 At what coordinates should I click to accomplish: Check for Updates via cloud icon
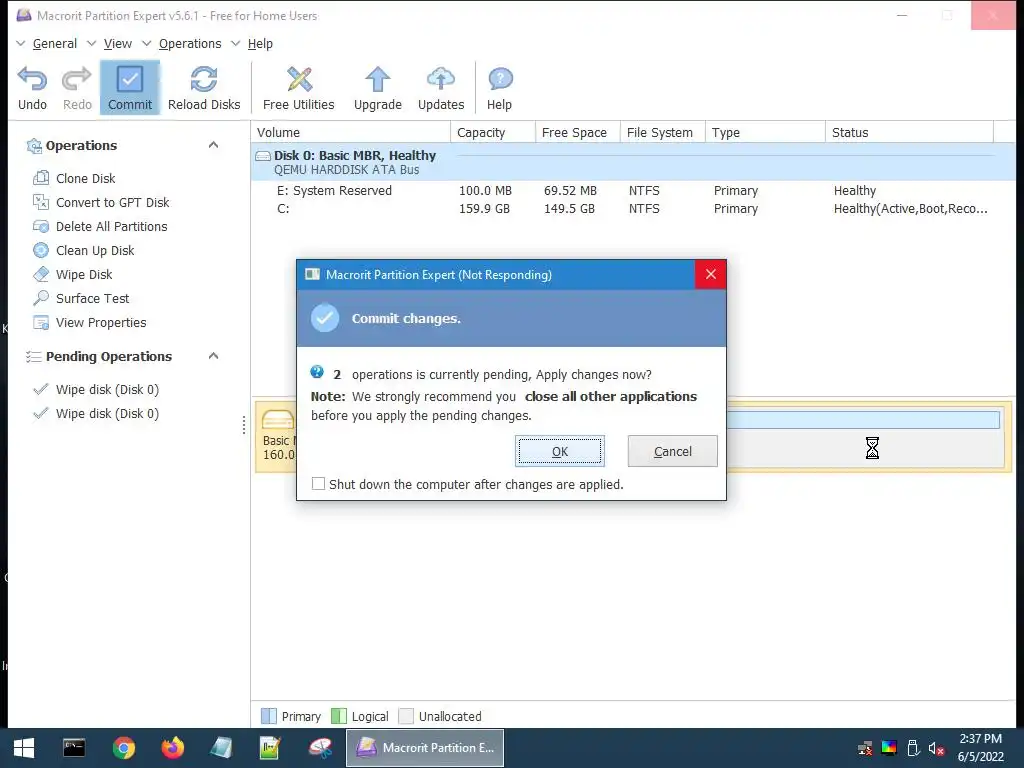tap(441, 79)
